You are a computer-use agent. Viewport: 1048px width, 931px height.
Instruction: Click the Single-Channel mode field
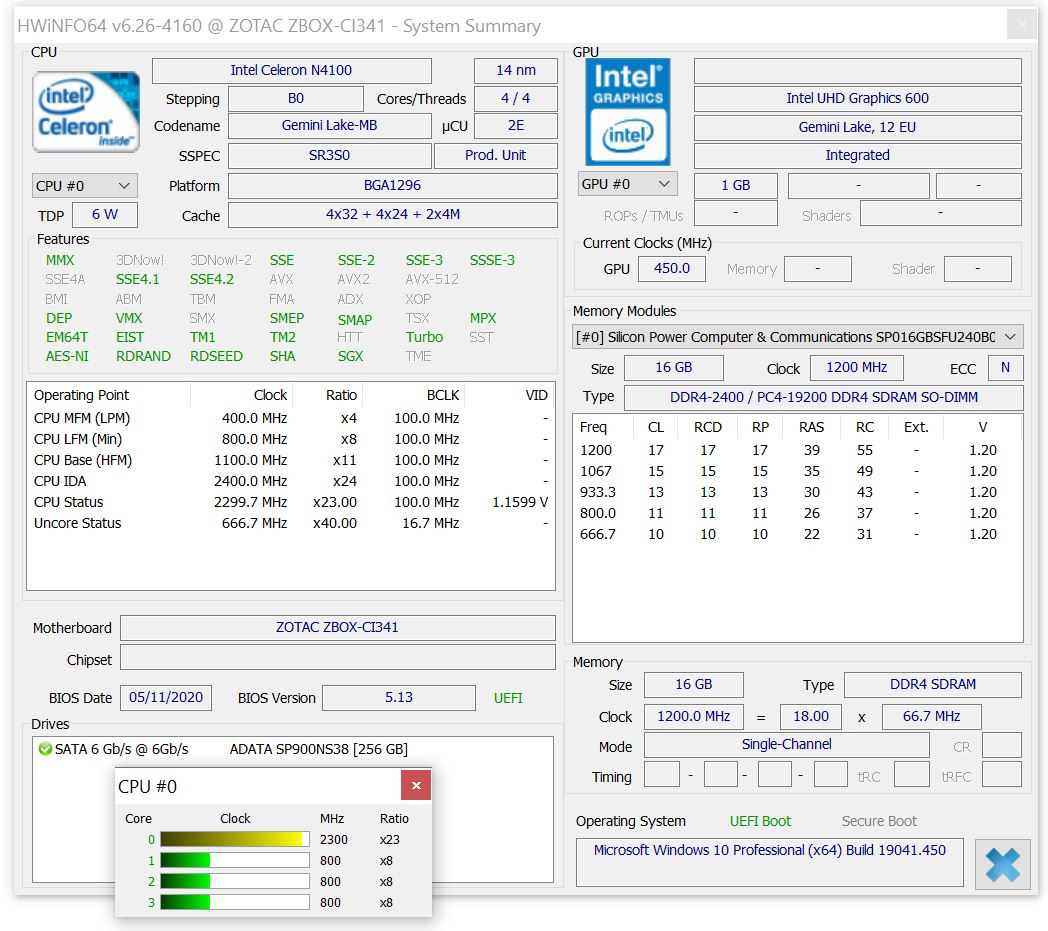pos(787,745)
